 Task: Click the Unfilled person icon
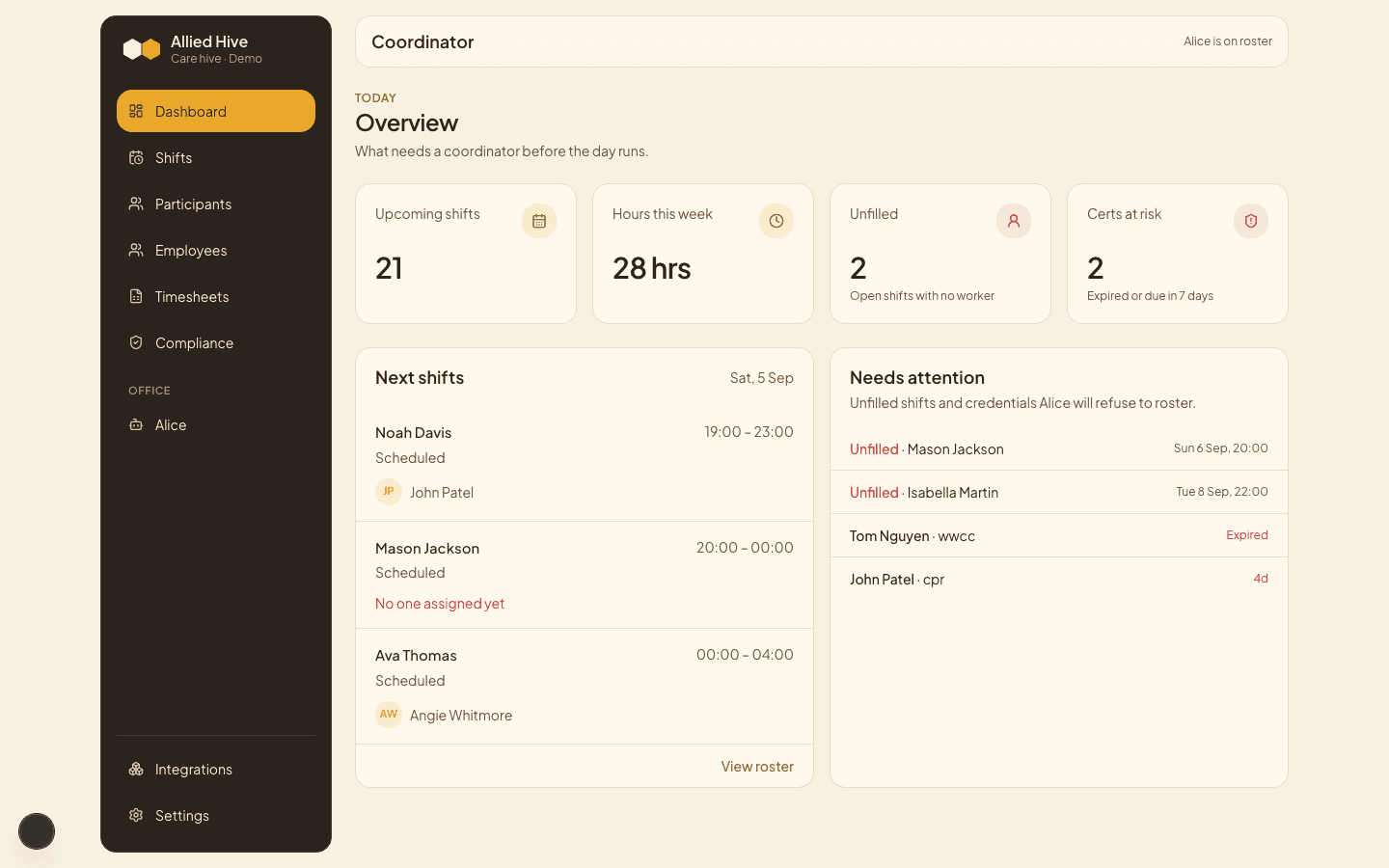coord(1014,221)
